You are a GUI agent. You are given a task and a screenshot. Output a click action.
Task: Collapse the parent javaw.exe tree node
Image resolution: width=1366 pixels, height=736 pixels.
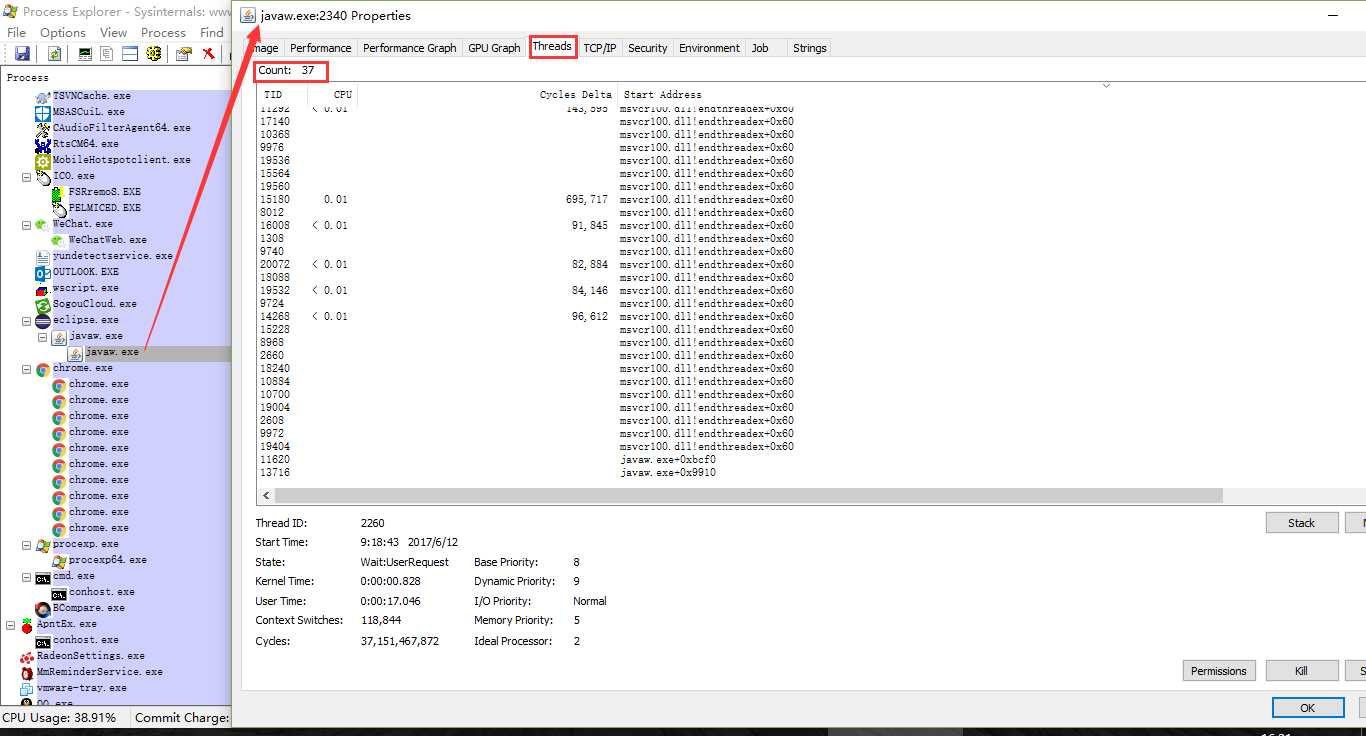[x=43, y=336]
